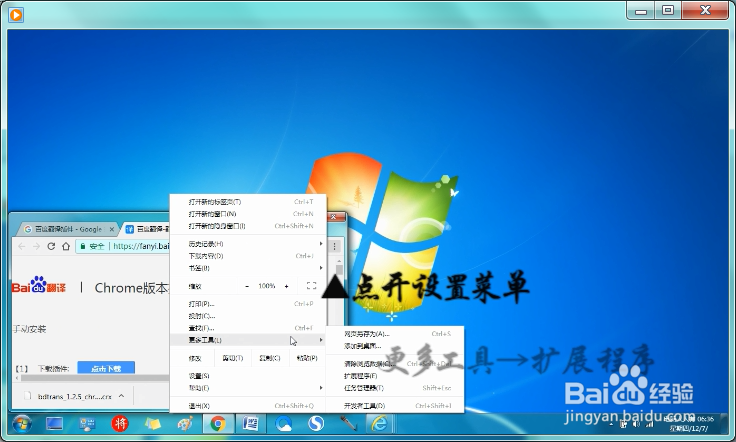Open the Paint palette taskbar icon
This screenshot has height=442, width=736.
[185, 424]
